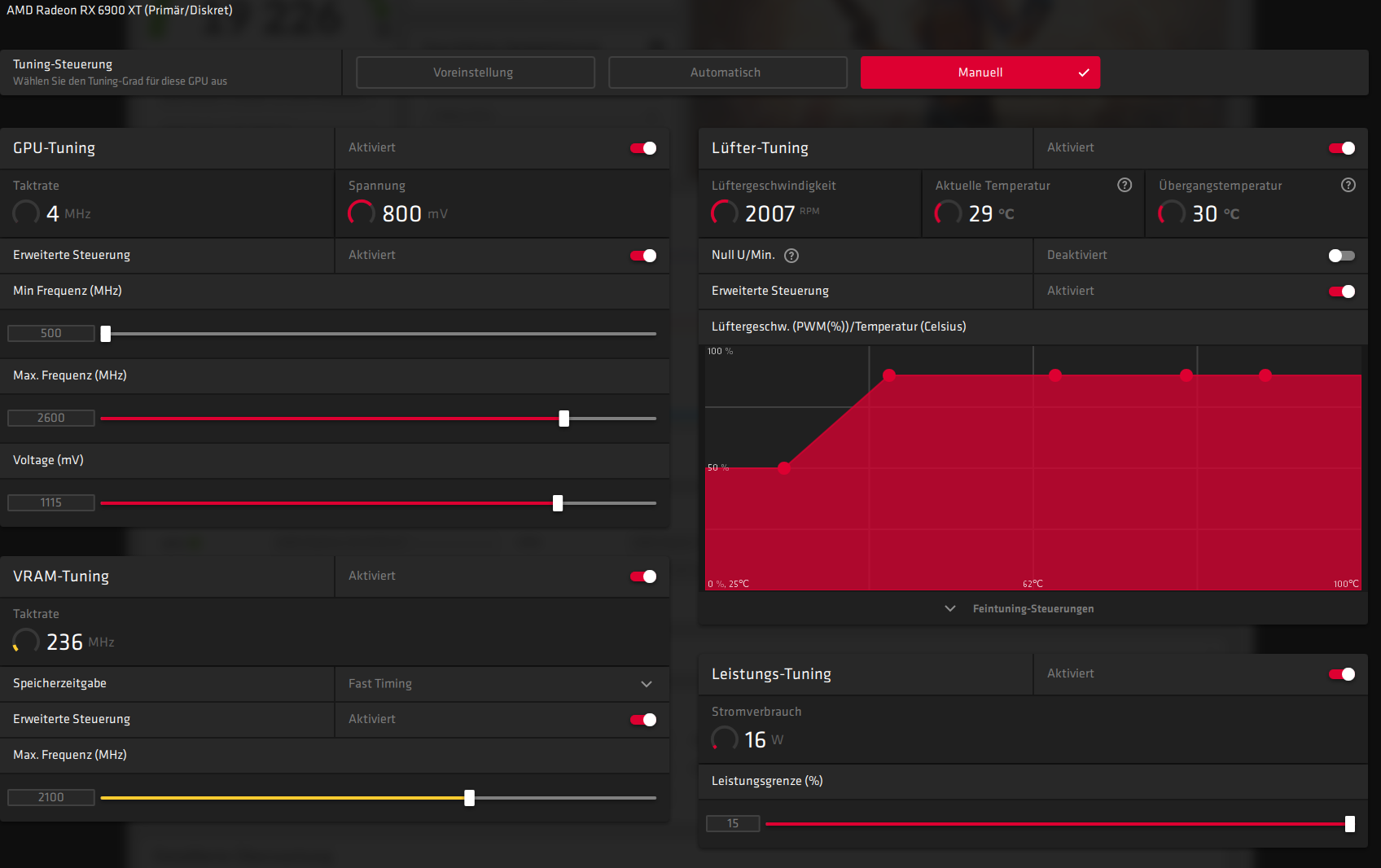Click the VRAM-Tuning section title
The height and width of the screenshot is (868, 1381).
point(61,576)
